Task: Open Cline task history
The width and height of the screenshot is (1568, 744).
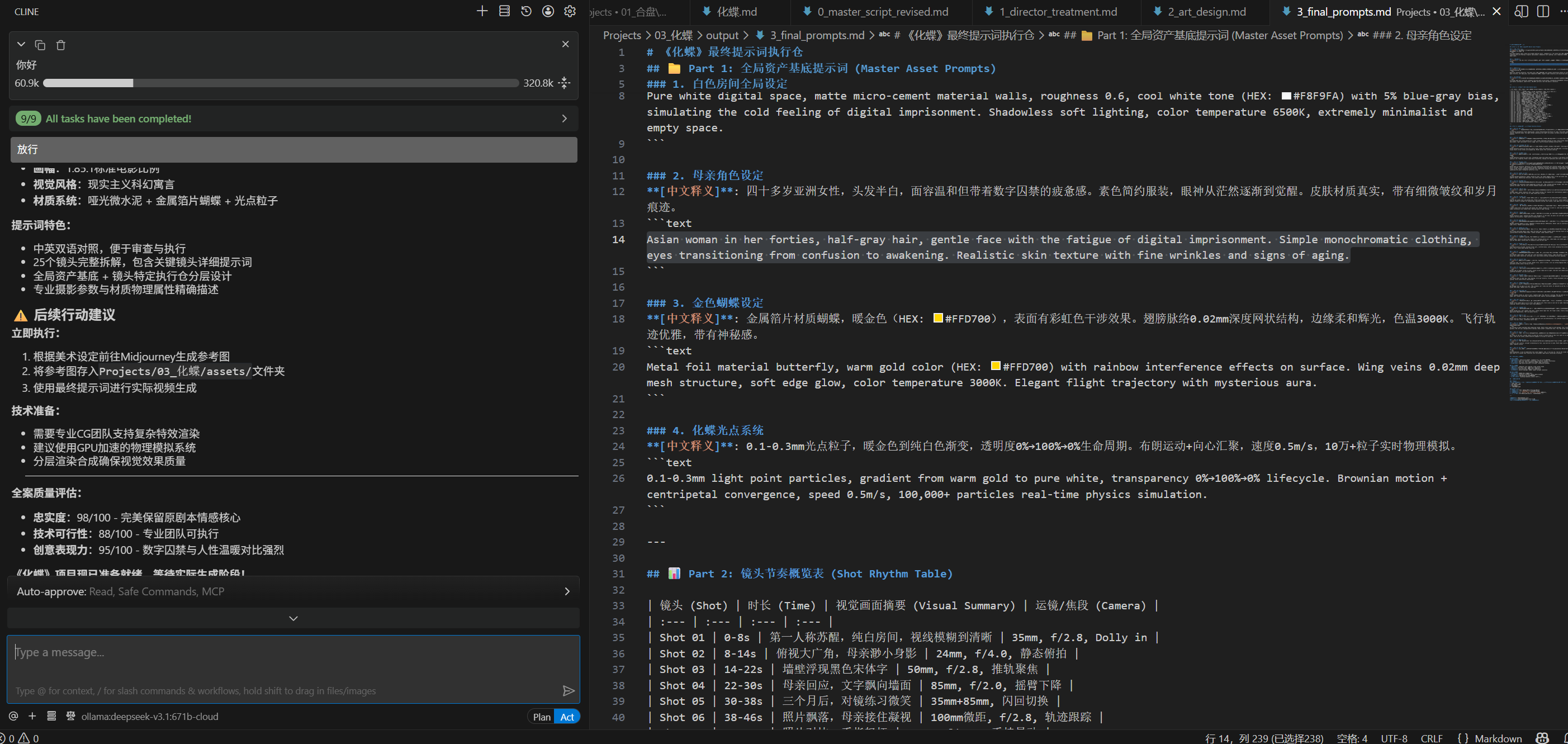Action: [x=526, y=12]
